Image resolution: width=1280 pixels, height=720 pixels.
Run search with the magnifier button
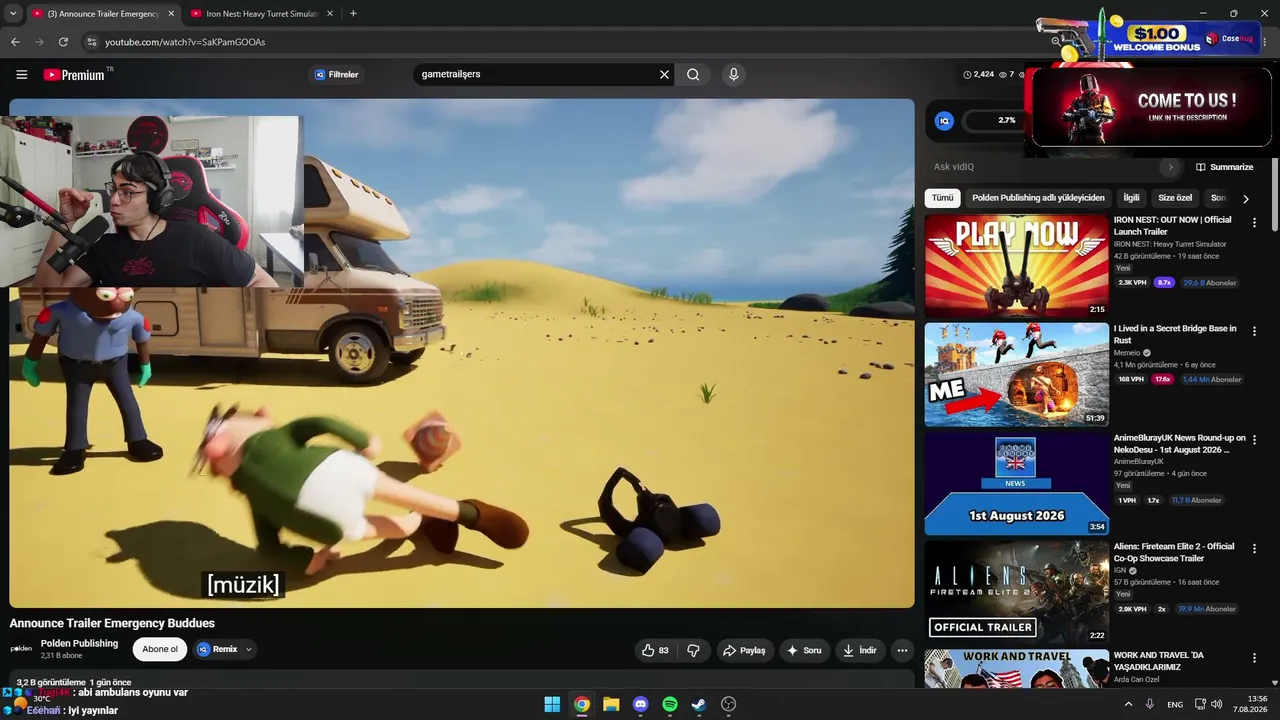pos(693,74)
